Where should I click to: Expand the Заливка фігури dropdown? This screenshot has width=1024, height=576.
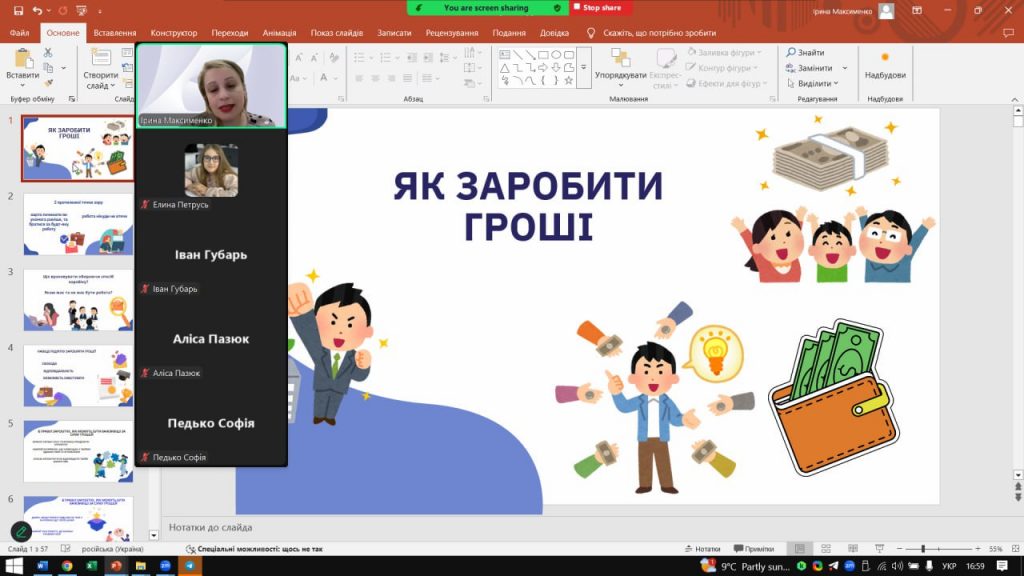coord(759,53)
